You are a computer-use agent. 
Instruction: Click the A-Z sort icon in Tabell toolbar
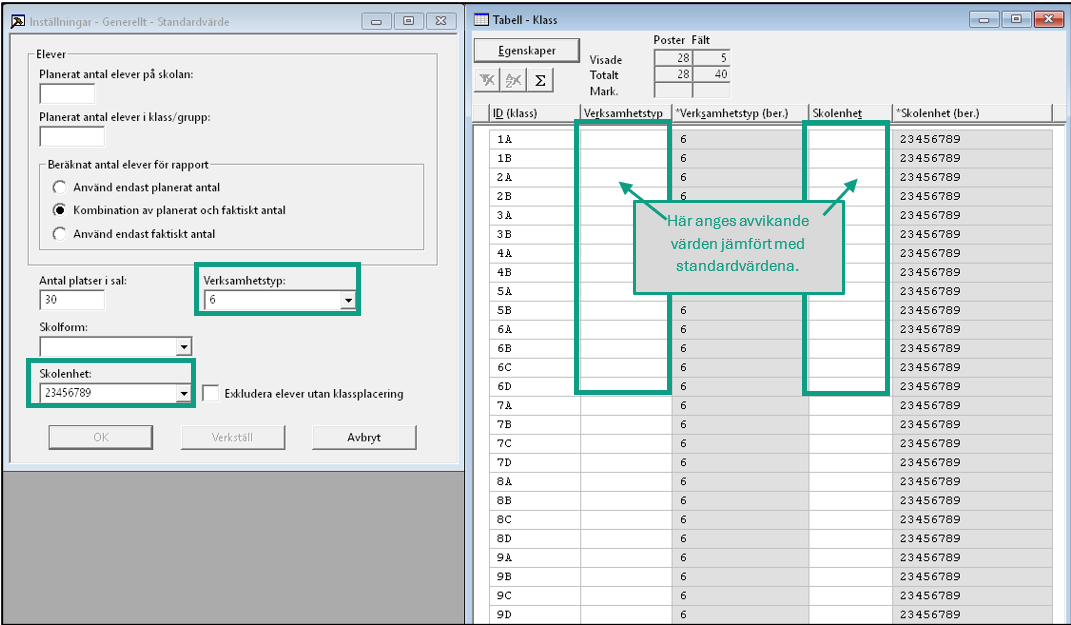tap(513, 81)
